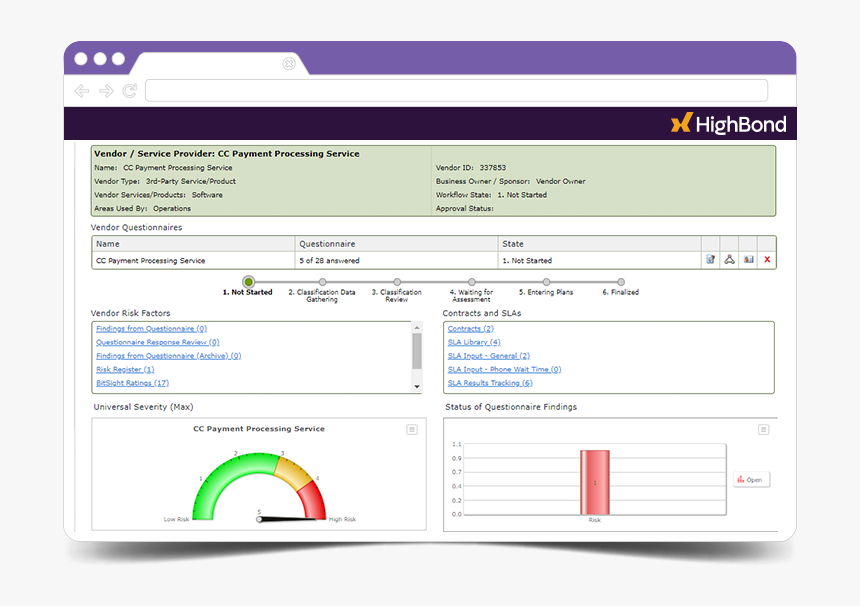
Task: Select the '1. Not Started' workflow step
Action: (248, 282)
